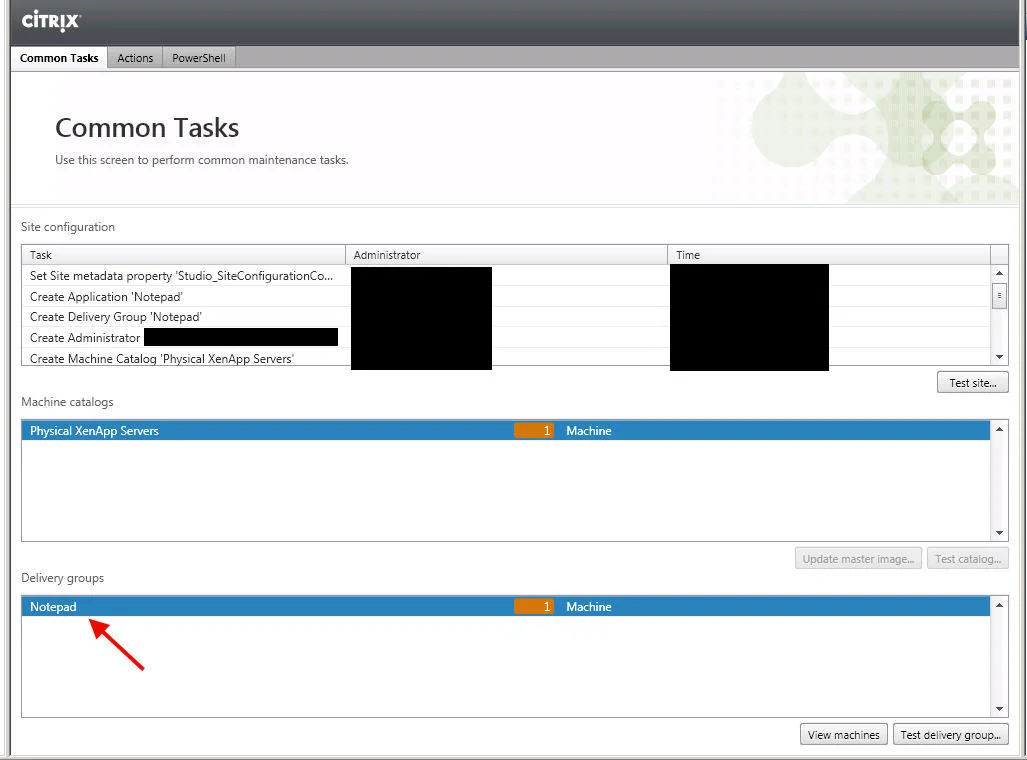The height and width of the screenshot is (760, 1027).
Task: Click down arrow of Delivery groups scrollbar
Action: 999,709
